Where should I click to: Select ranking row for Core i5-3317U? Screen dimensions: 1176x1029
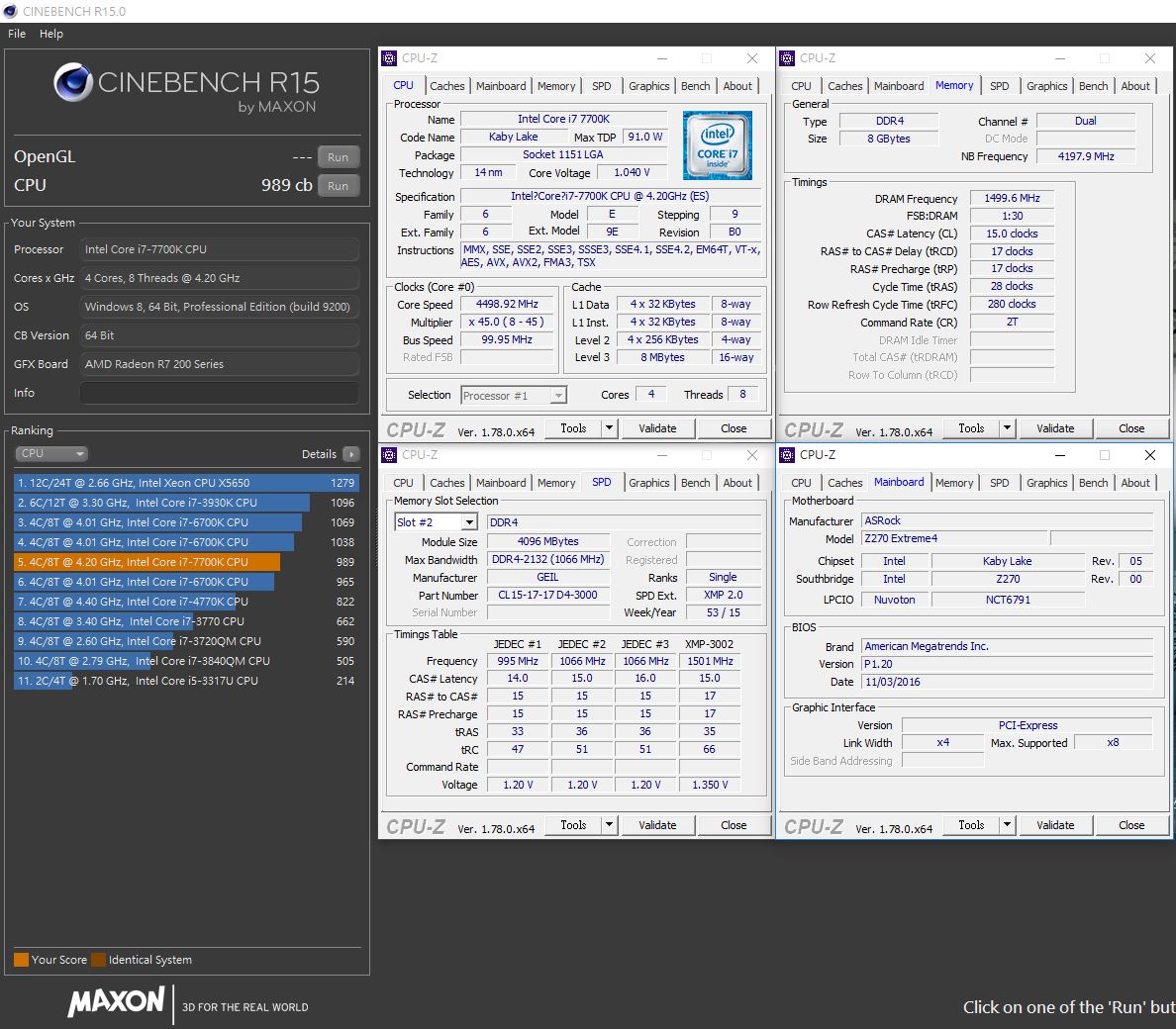pos(186,681)
